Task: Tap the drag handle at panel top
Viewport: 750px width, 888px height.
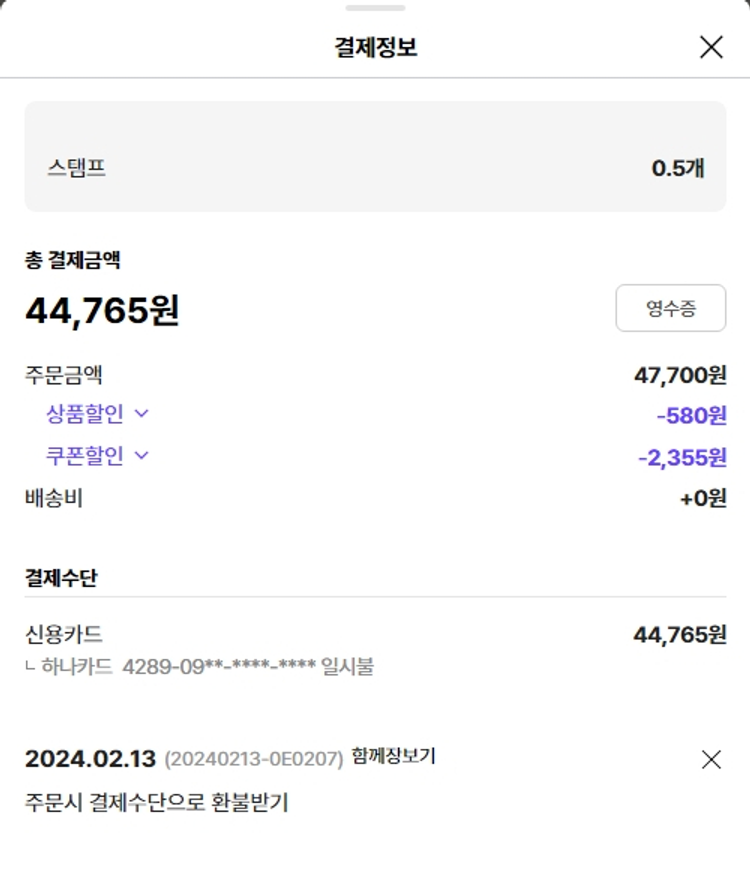Action: coord(375,8)
